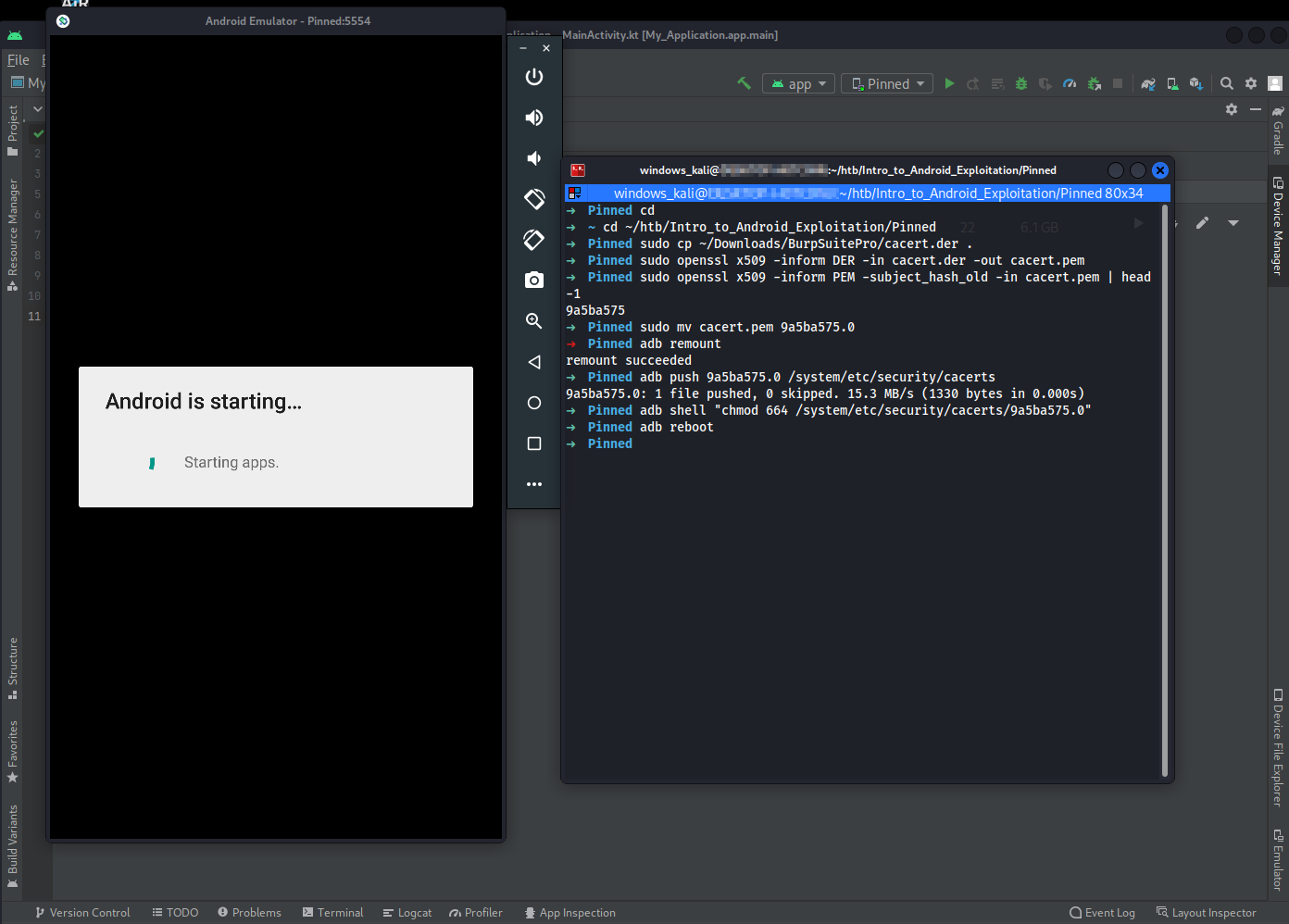Open the 'Pinned' device selector dropdown
This screenshot has height=924, width=1289.
coord(886,83)
